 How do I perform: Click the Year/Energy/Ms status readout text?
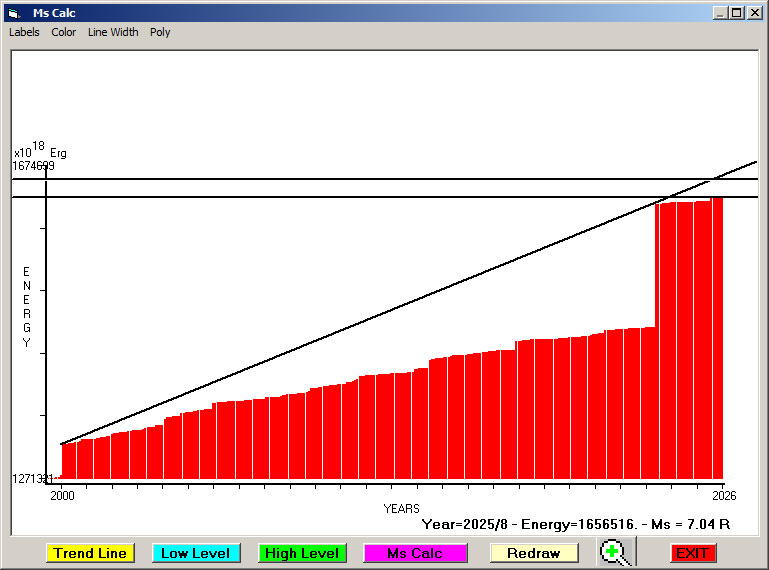[575, 524]
